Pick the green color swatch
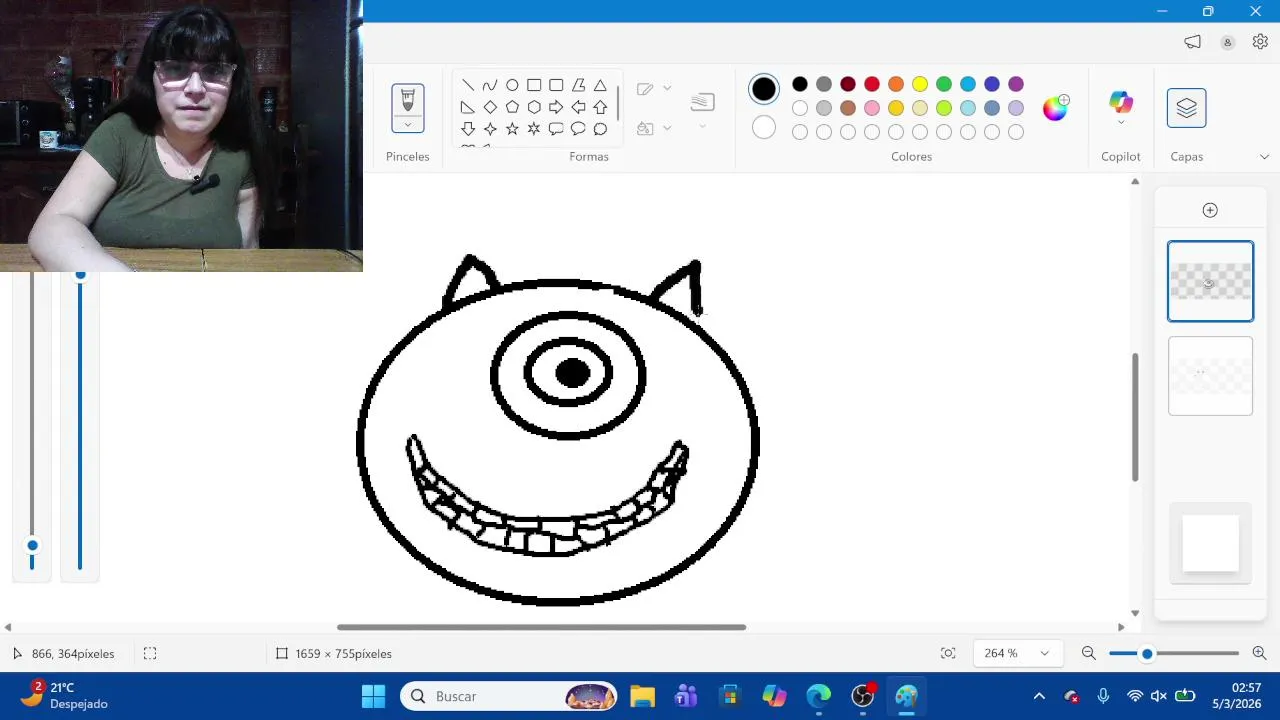Viewport: 1280px width, 720px height. 944,84
